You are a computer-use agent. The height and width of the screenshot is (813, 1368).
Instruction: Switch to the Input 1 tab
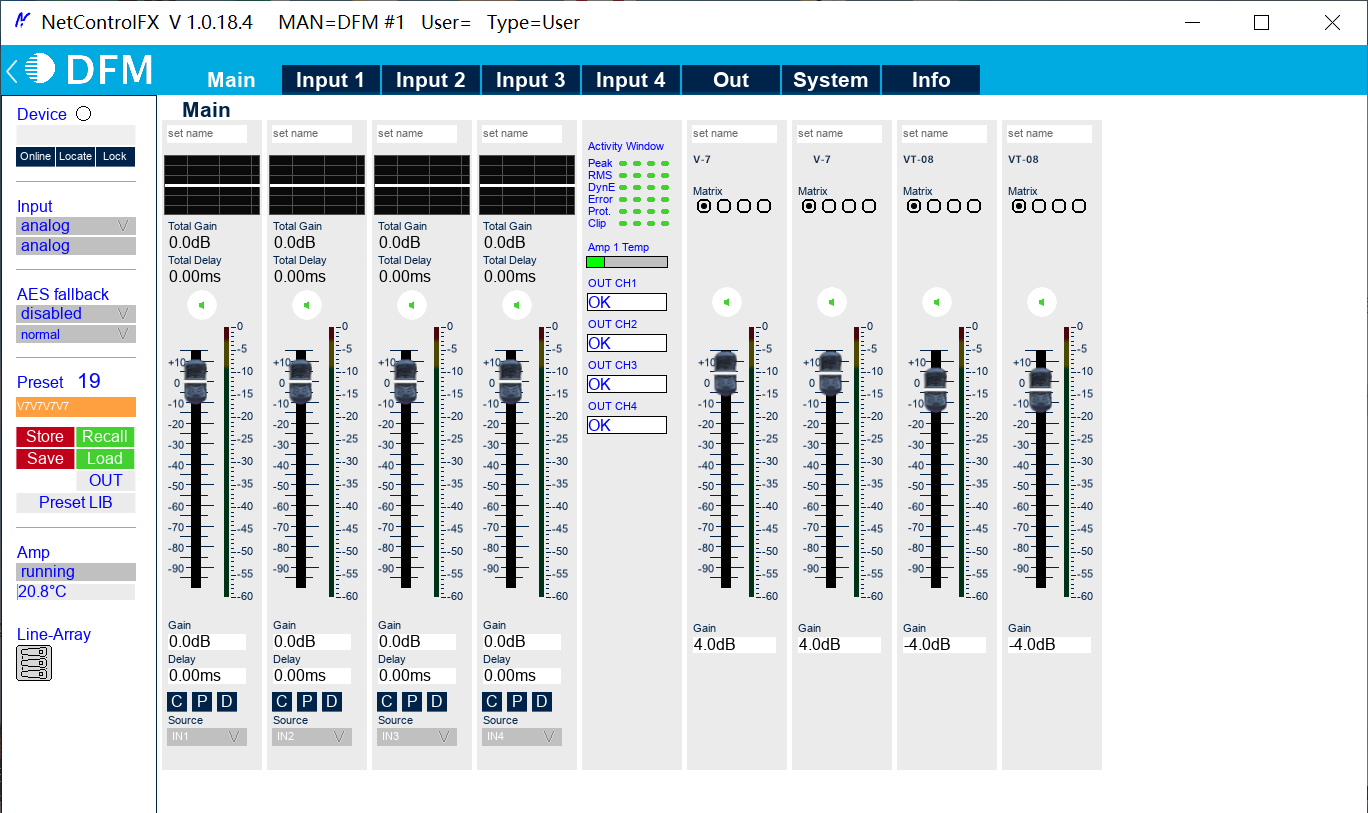(x=330, y=80)
